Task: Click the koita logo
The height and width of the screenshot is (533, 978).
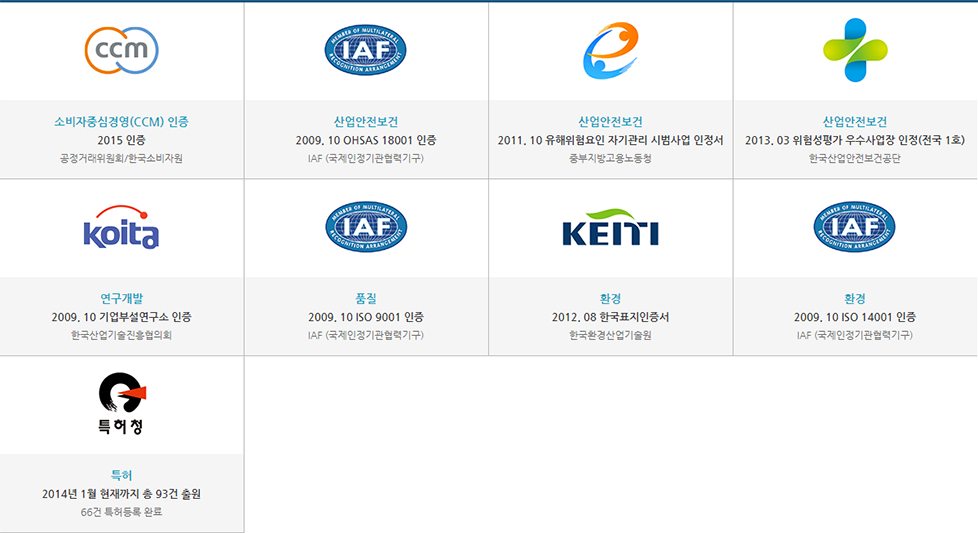Action: (122, 227)
